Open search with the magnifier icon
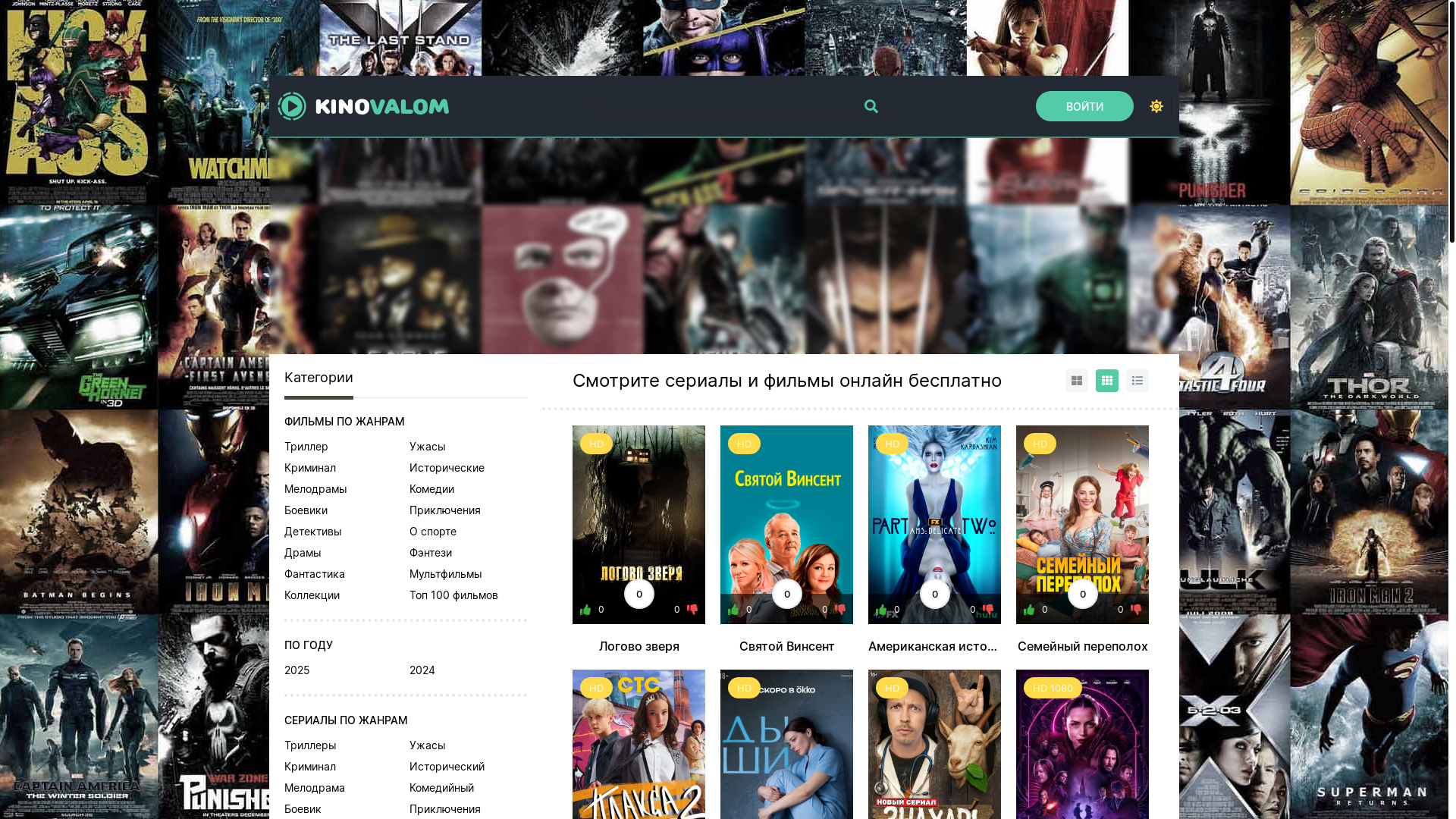 point(871,106)
